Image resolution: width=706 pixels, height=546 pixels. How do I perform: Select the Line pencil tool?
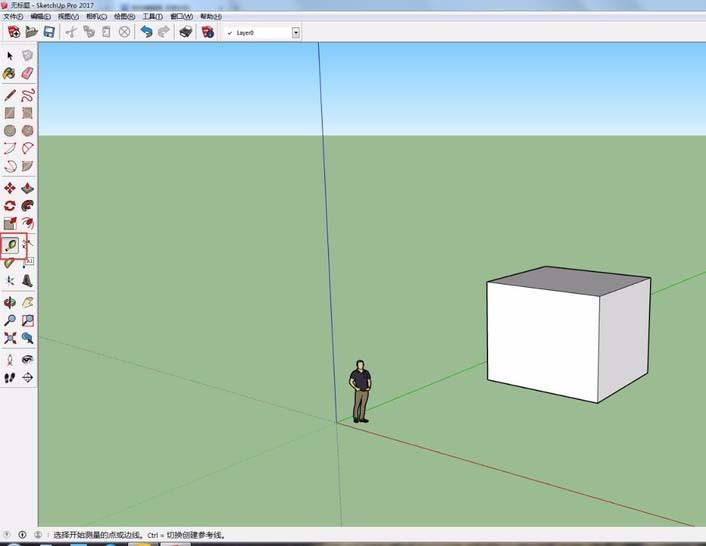point(10,95)
